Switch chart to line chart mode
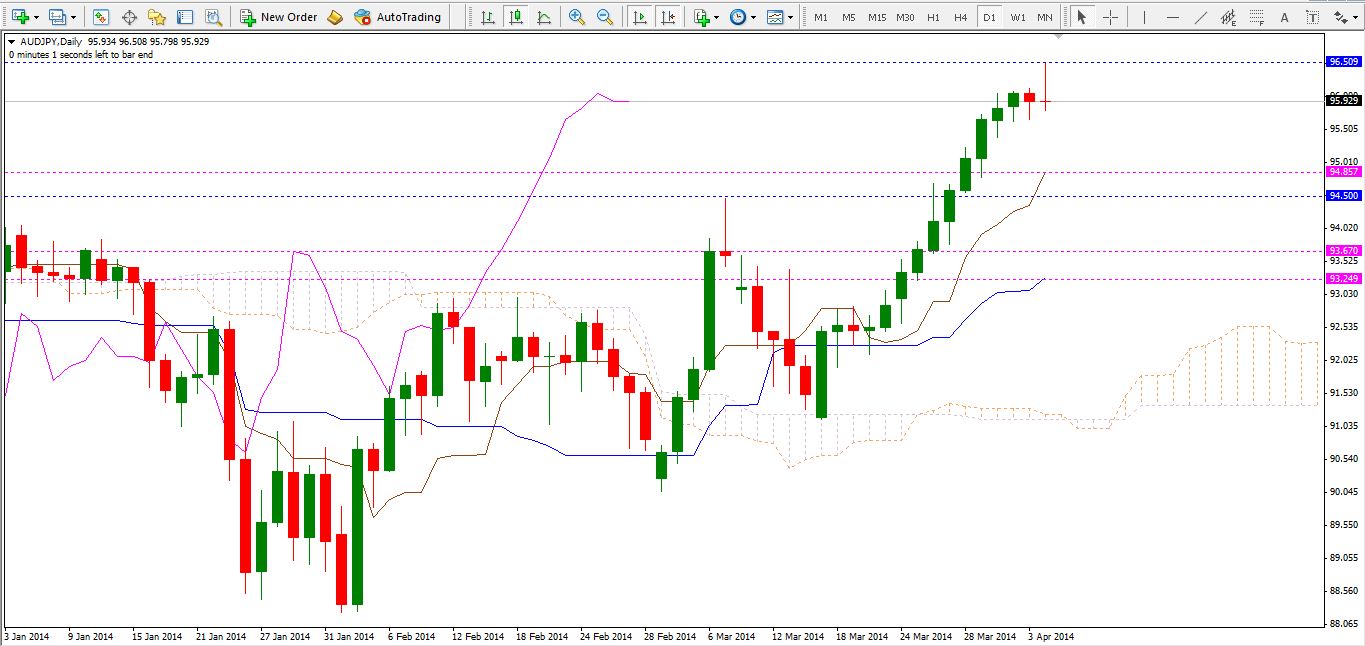This screenshot has width=1365, height=646. (543, 17)
